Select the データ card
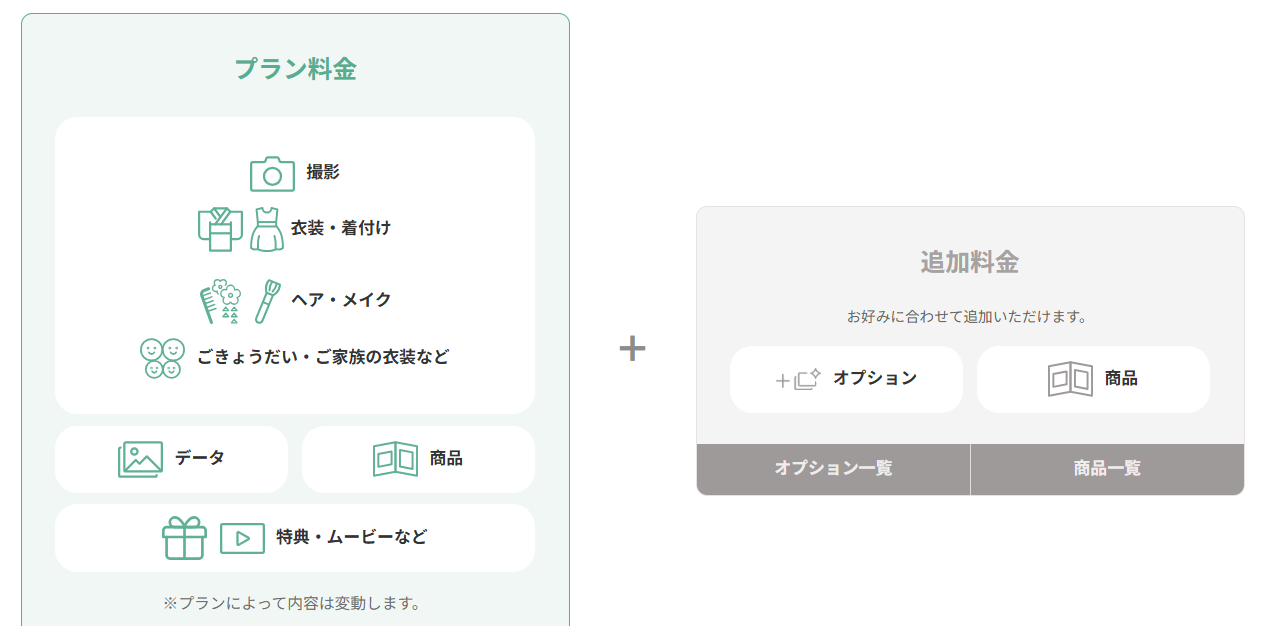 pyautogui.click(x=171, y=459)
